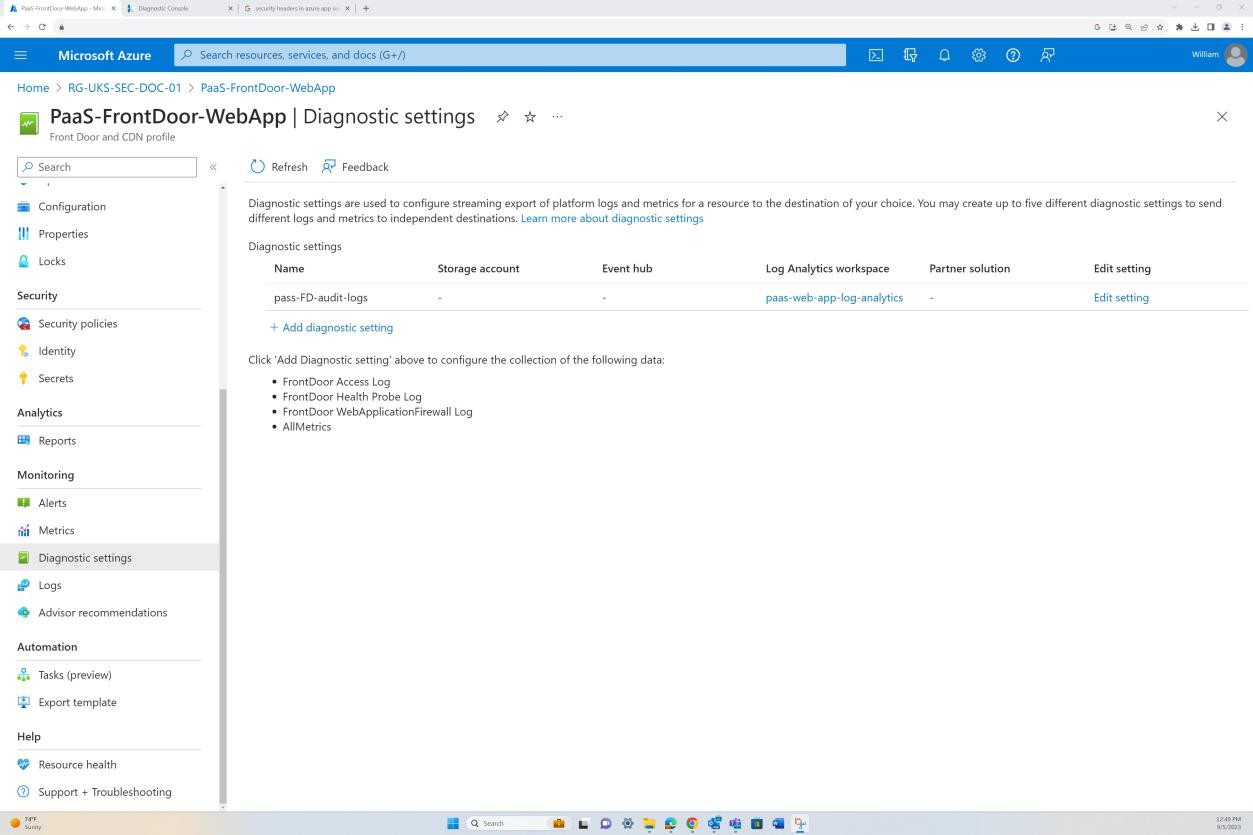Open the Azure portal settings gear
The image size is (1253, 835).
978,55
